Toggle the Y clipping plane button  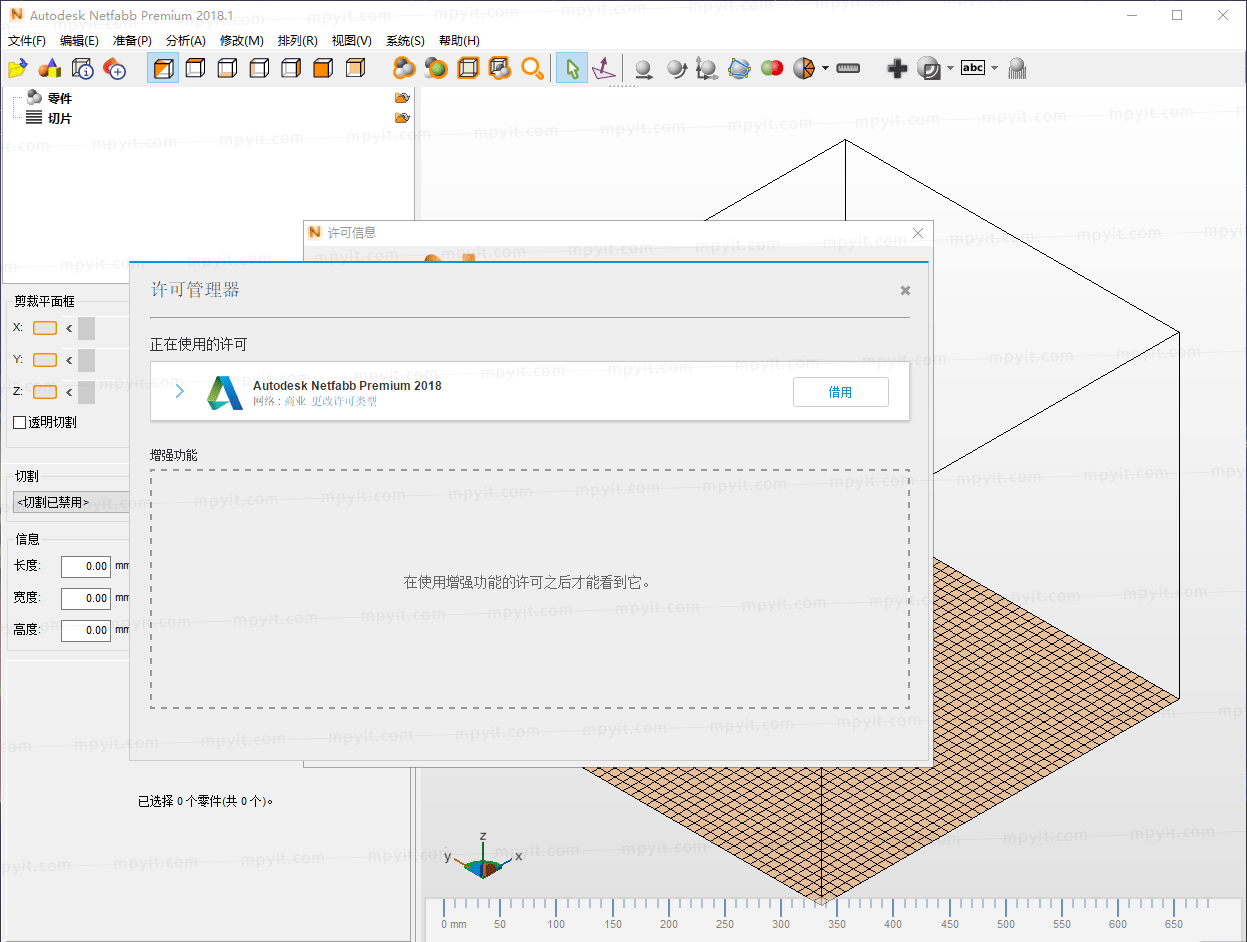tap(45, 360)
